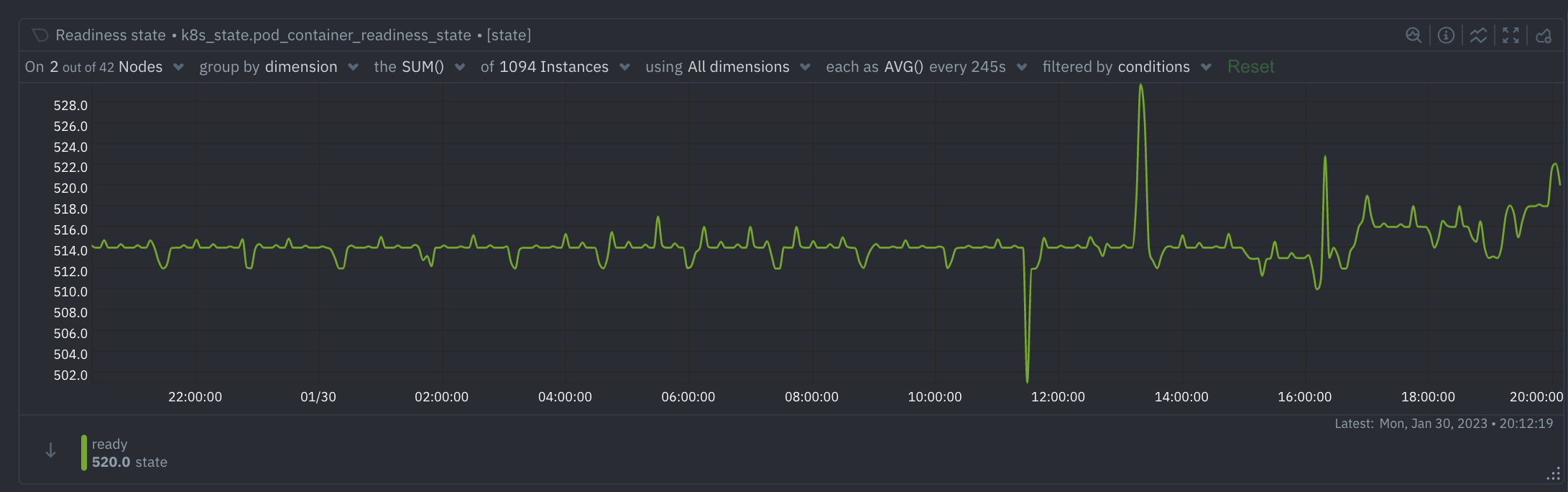This screenshot has height=492, width=1568.
Task: Grab resize handle at chart bottom-right corner
Action: click(x=1554, y=474)
